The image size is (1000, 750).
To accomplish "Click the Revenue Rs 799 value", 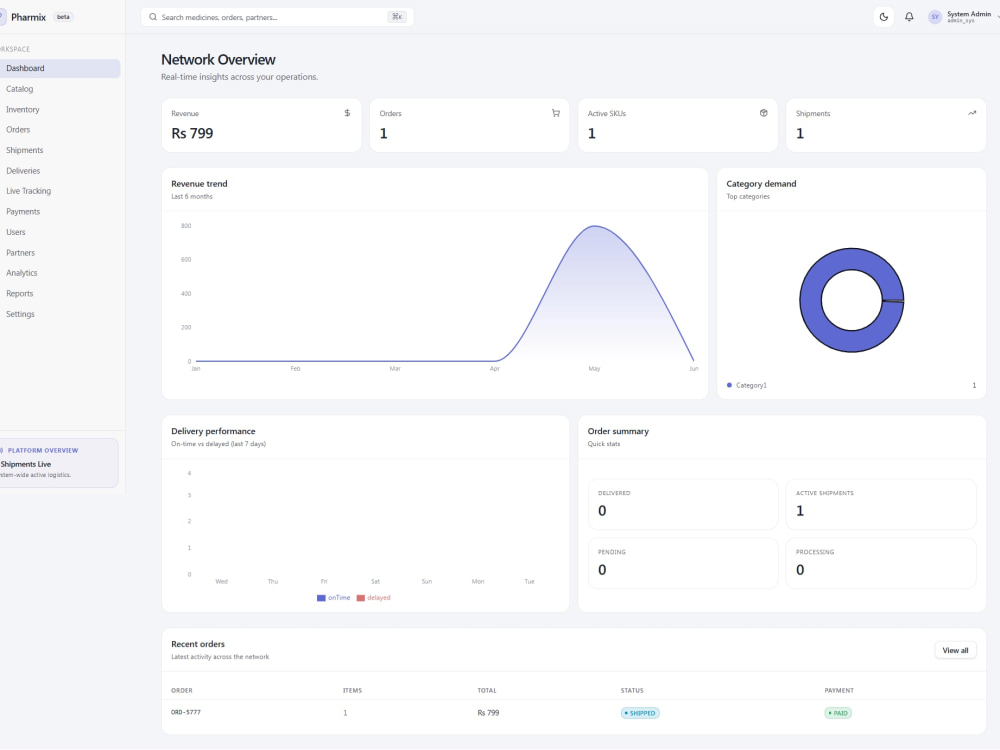I will click(192, 133).
